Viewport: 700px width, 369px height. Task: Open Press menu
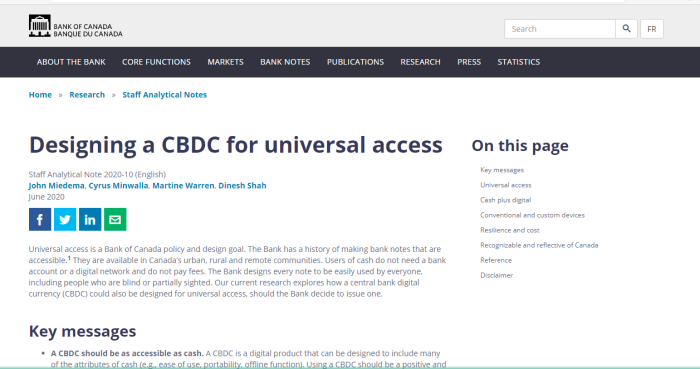[x=469, y=62]
